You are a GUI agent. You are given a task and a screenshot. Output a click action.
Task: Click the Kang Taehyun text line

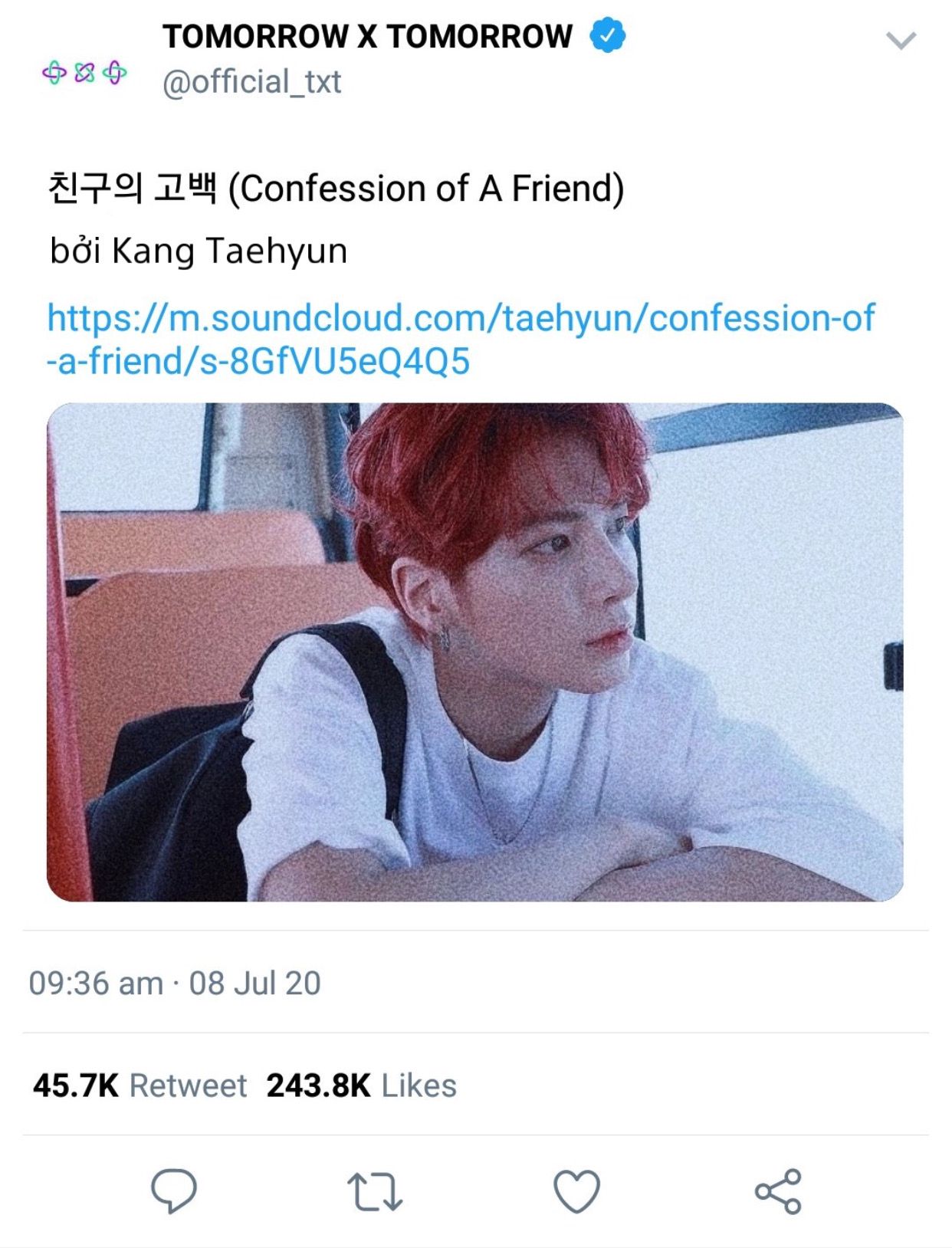pos(199,251)
